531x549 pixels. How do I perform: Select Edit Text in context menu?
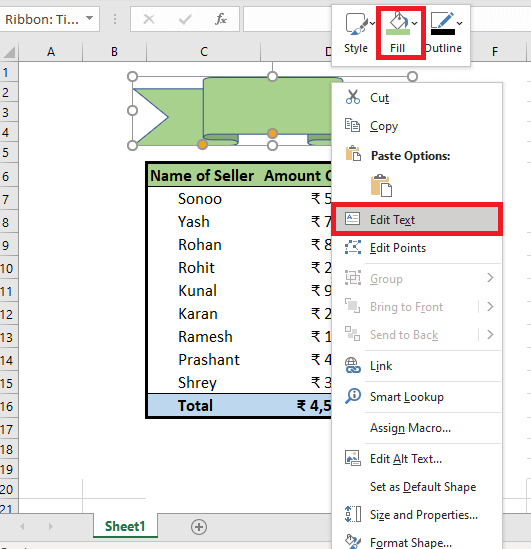[417, 219]
